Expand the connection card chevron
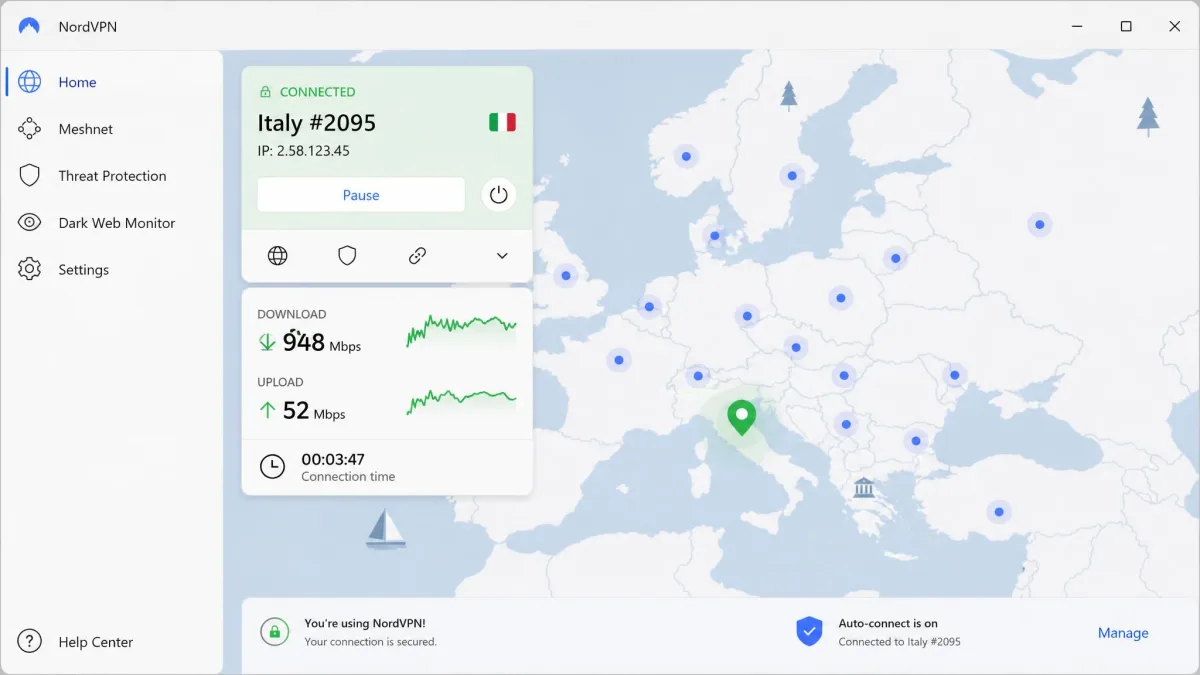This screenshot has height=675, width=1200. [x=502, y=256]
